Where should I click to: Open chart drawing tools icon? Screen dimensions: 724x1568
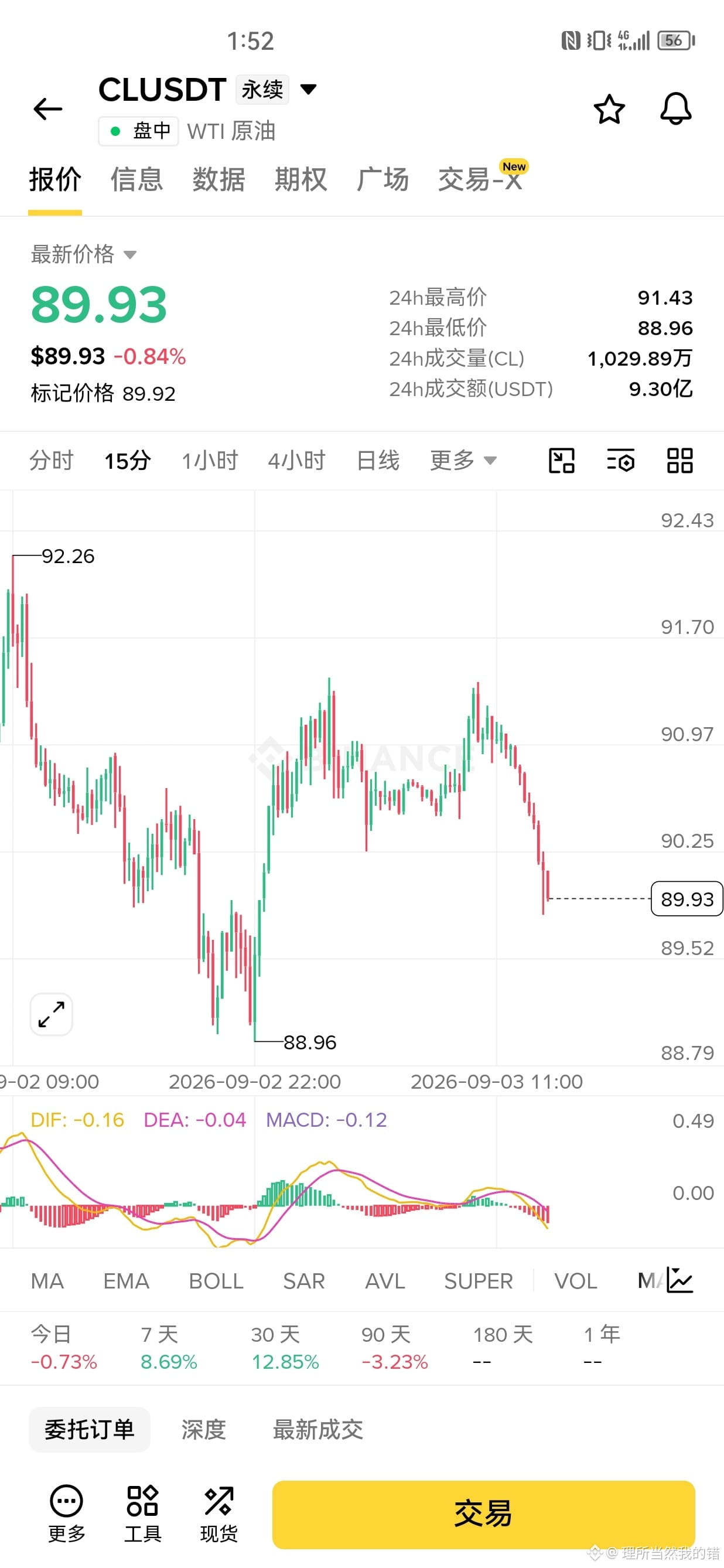click(x=562, y=461)
